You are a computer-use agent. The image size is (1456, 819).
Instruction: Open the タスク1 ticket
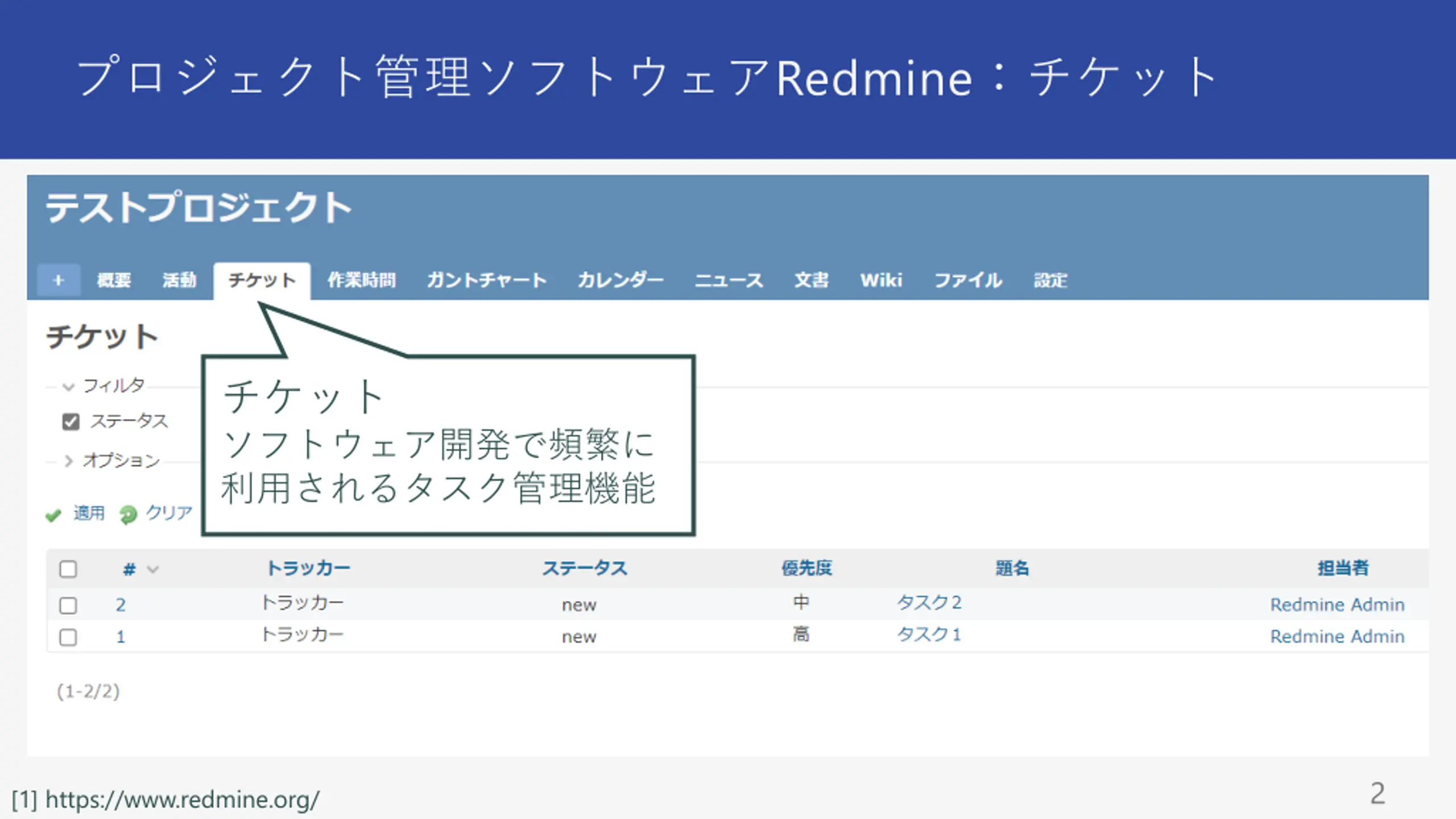[929, 634]
